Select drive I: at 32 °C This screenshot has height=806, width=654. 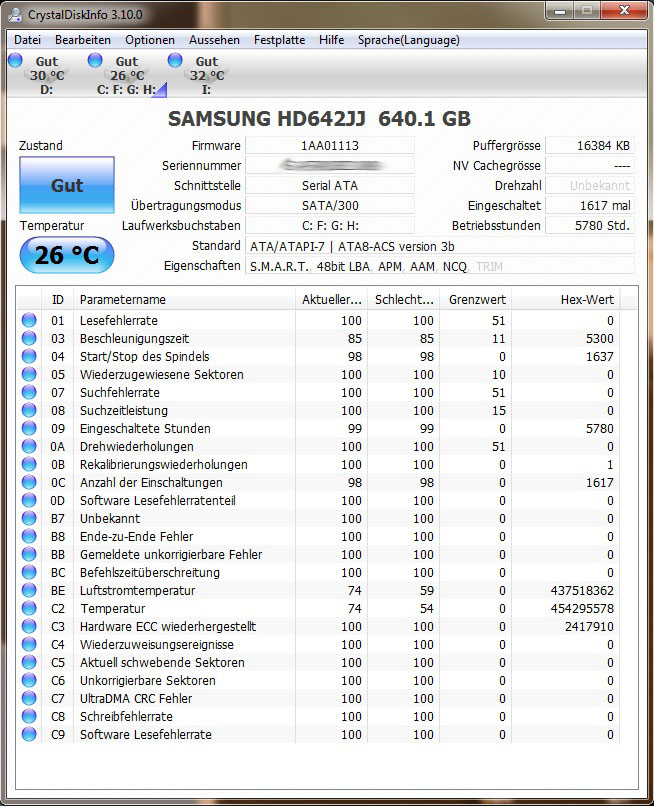coord(198,75)
